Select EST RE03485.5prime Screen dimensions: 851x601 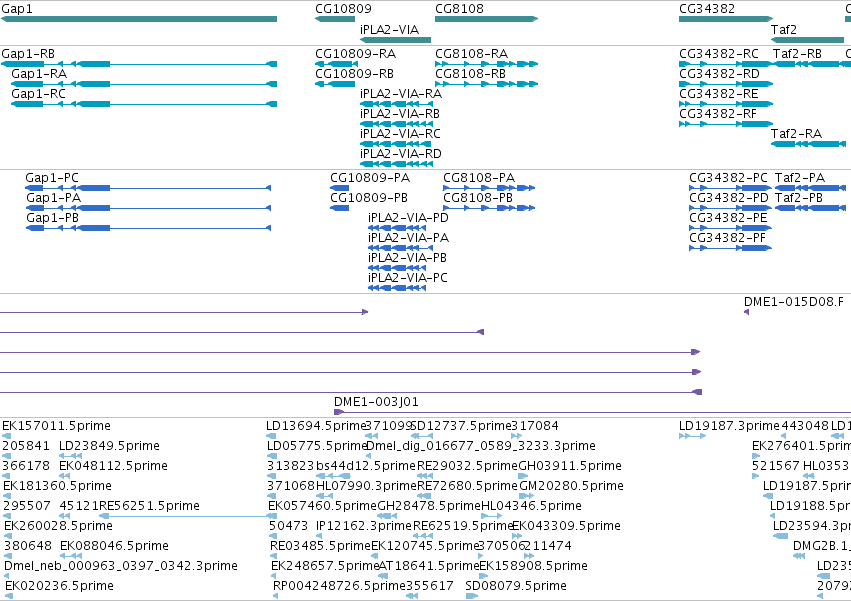coord(274,556)
